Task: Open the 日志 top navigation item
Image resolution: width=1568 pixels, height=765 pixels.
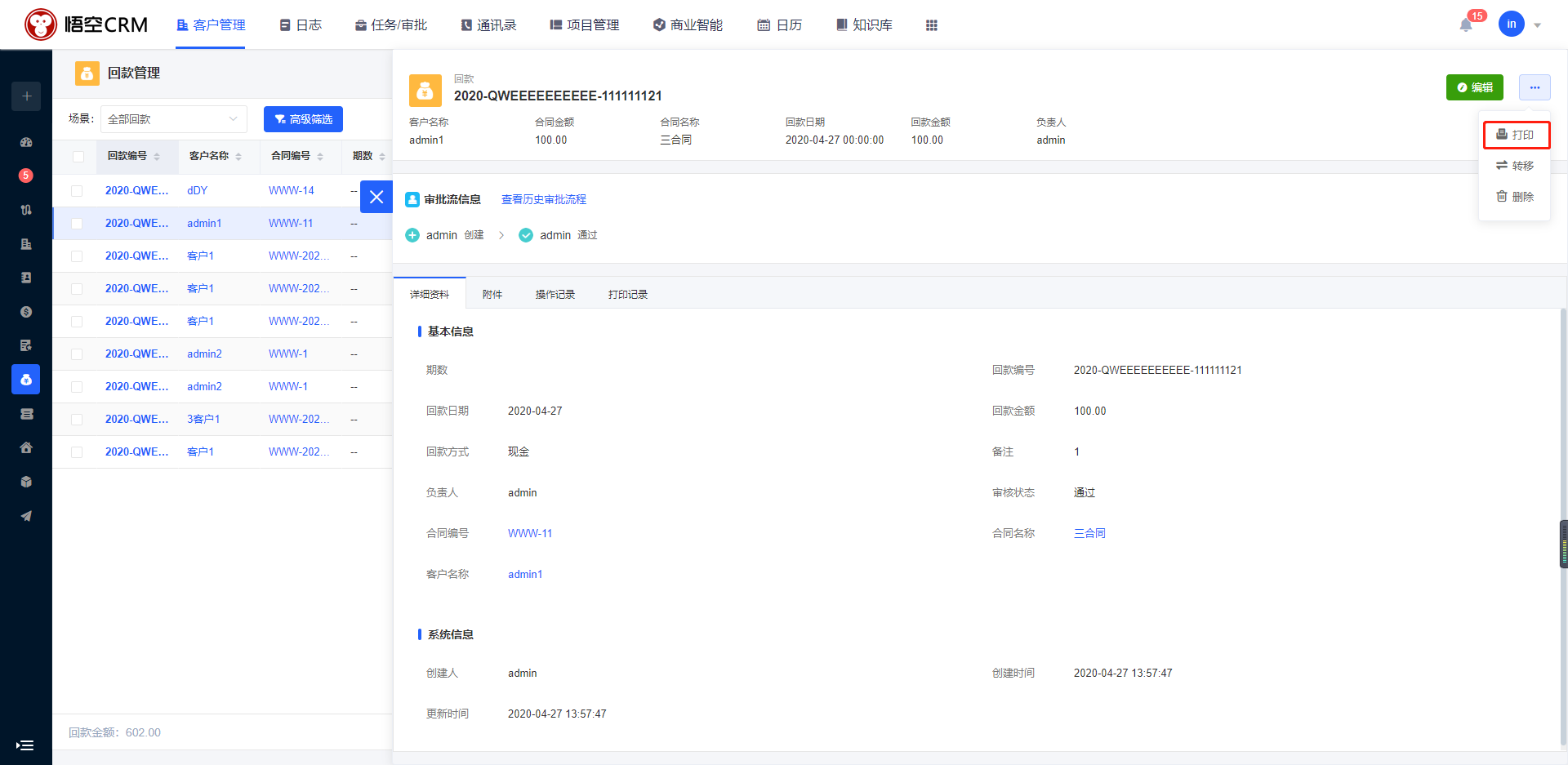Action: click(301, 25)
